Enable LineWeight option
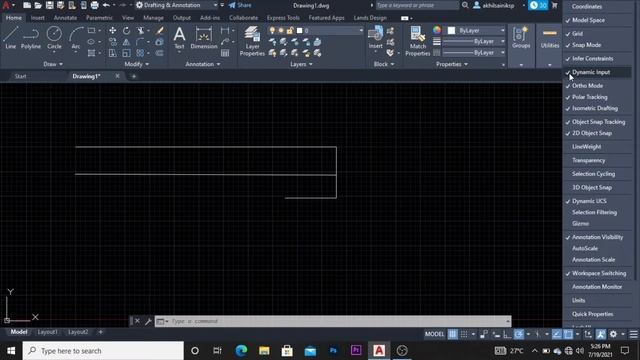The width and height of the screenshot is (640, 360). click(x=597, y=147)
